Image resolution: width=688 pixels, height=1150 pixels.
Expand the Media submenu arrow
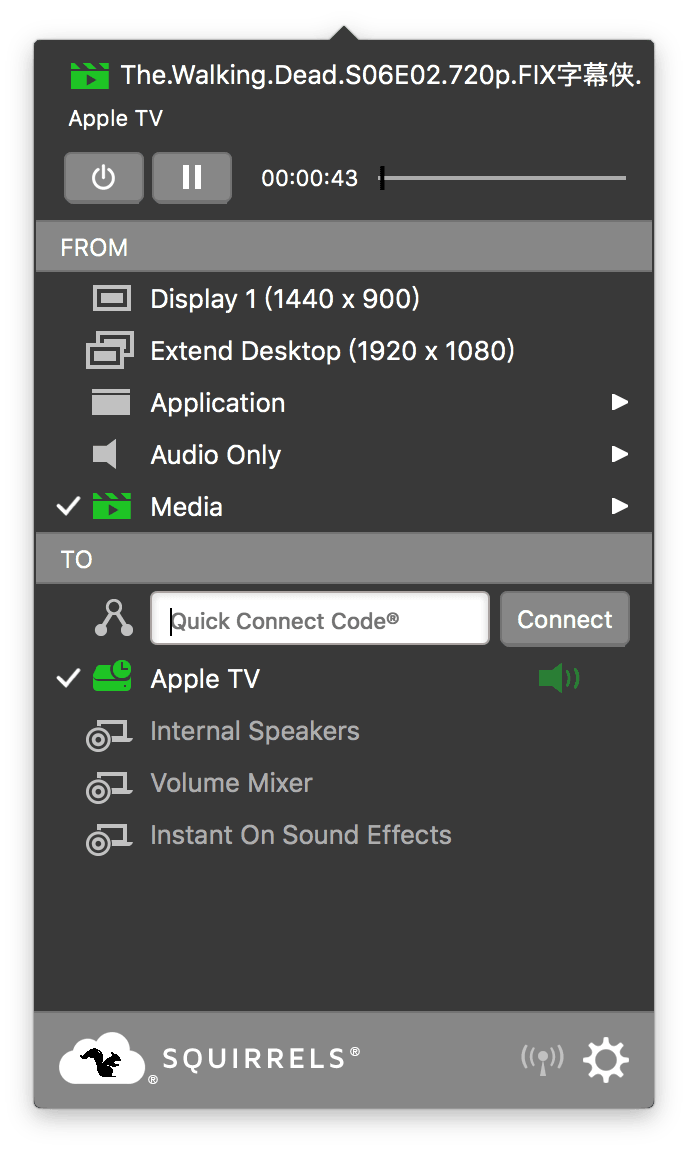click(x=620, y=507)
